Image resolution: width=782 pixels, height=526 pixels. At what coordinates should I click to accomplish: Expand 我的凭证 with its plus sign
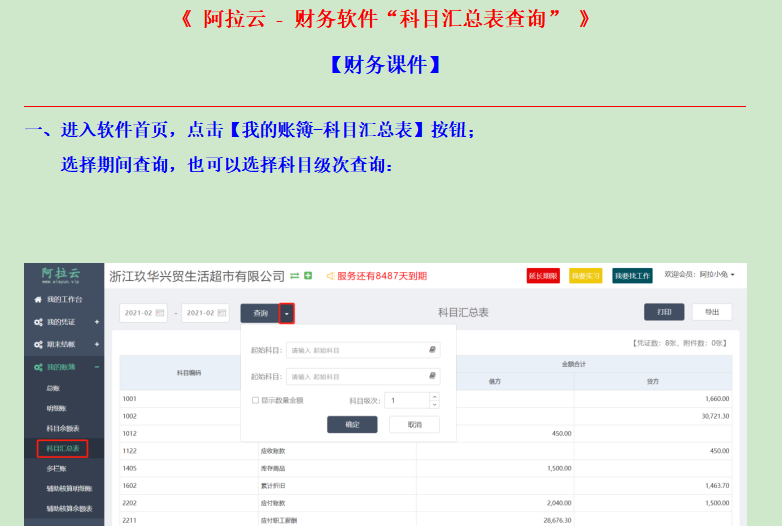click(97, 322)
